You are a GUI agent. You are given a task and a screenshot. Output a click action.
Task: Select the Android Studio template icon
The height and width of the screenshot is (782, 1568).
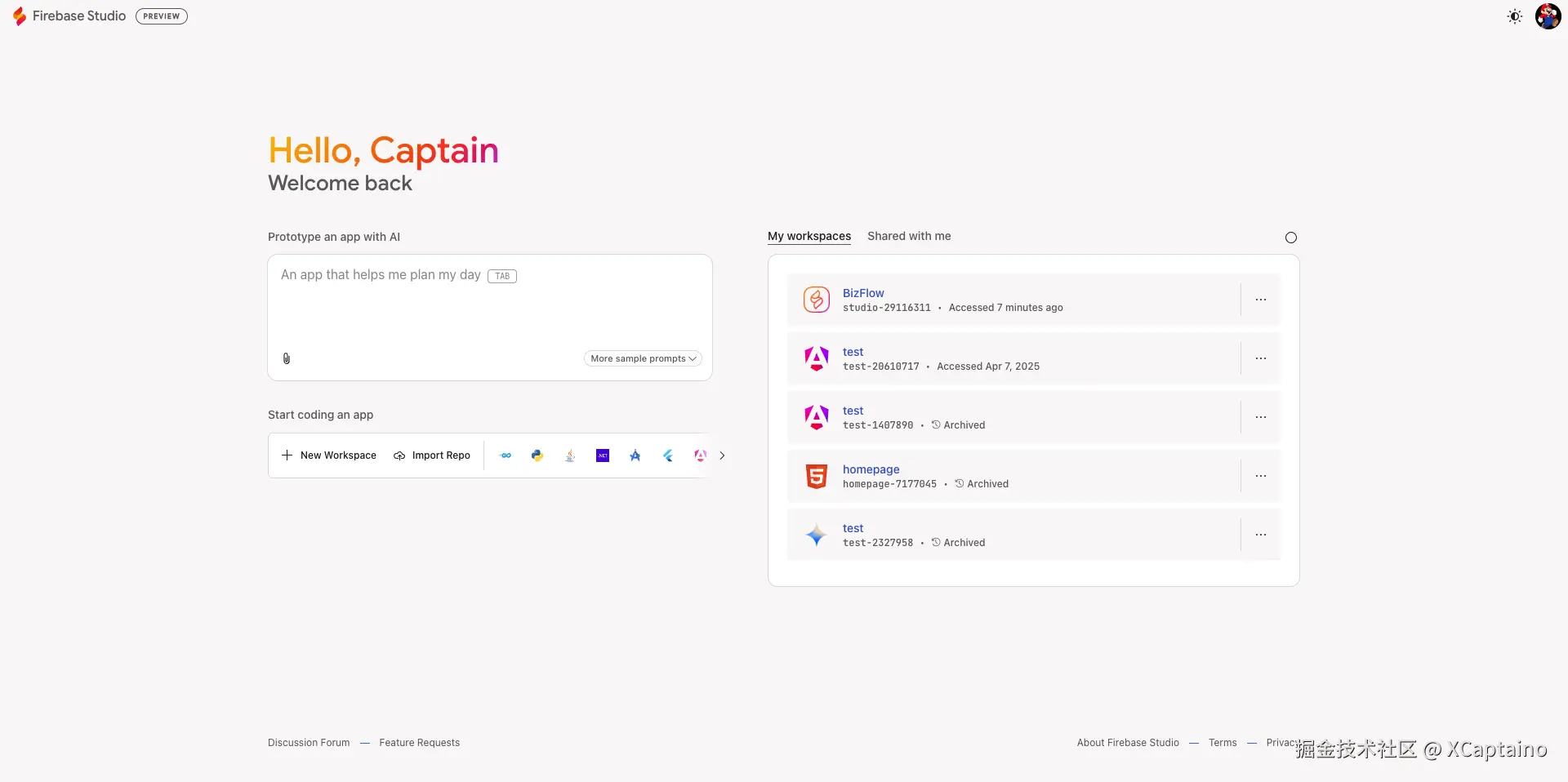pos(635,455)
